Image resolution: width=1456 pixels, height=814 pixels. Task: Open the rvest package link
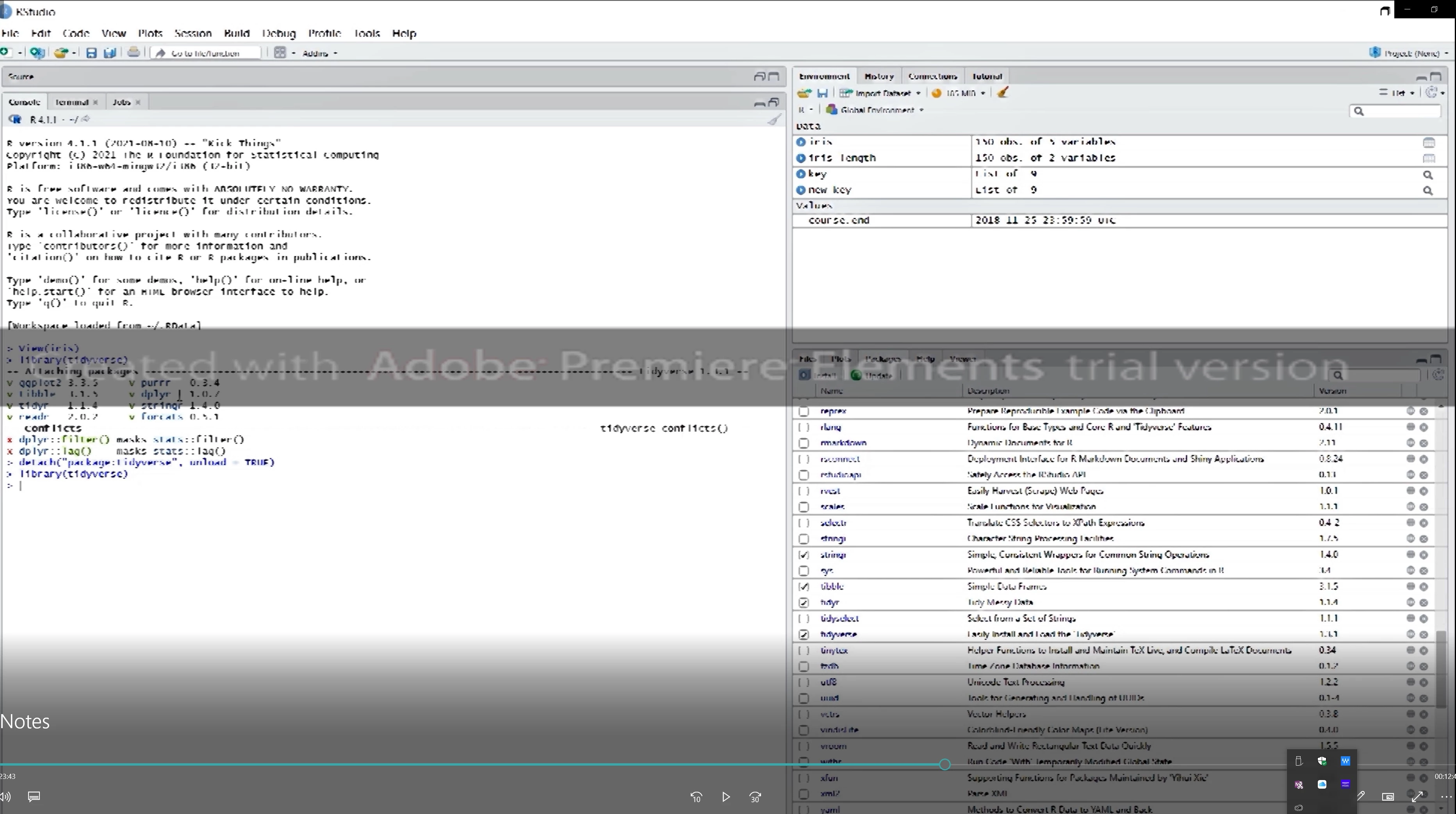pos(830,491)
